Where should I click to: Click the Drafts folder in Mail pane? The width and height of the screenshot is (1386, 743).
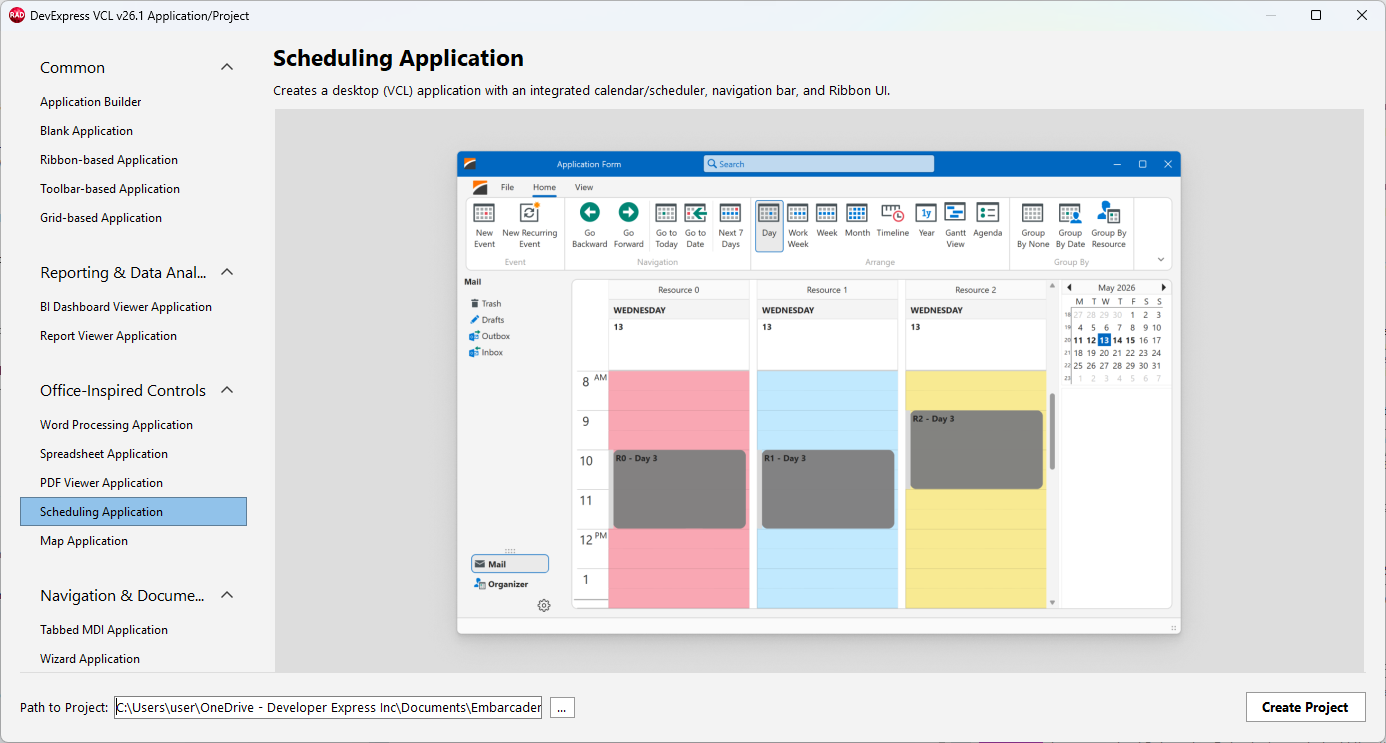(486, 320)
